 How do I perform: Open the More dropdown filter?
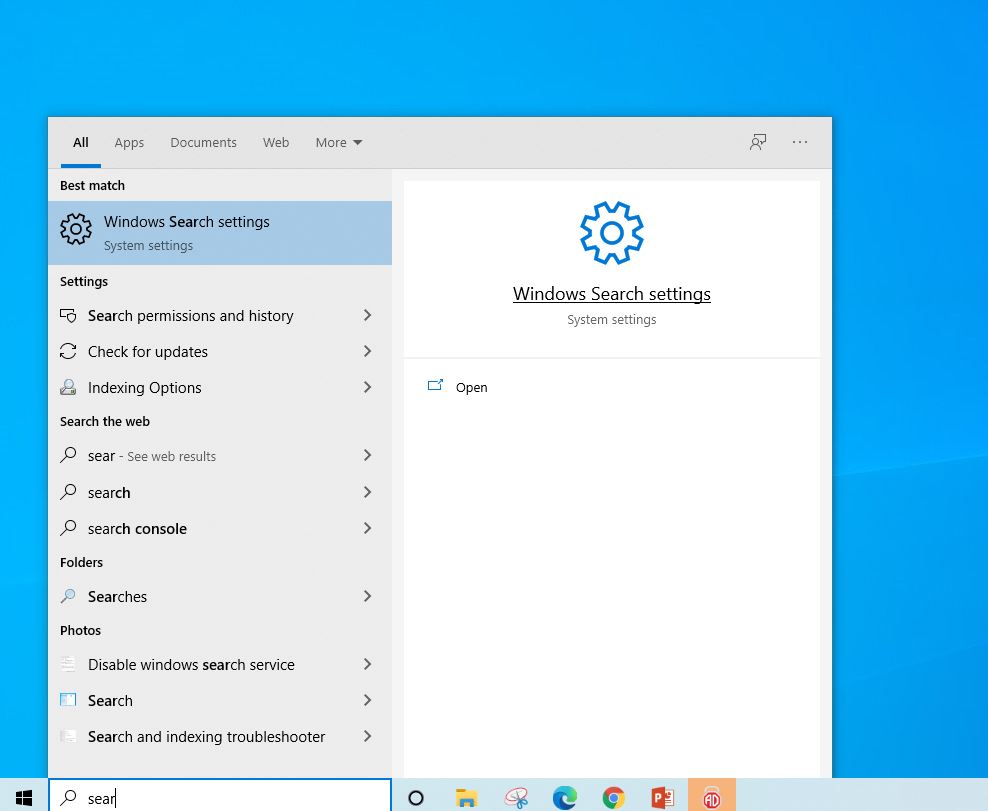(339, 142)
